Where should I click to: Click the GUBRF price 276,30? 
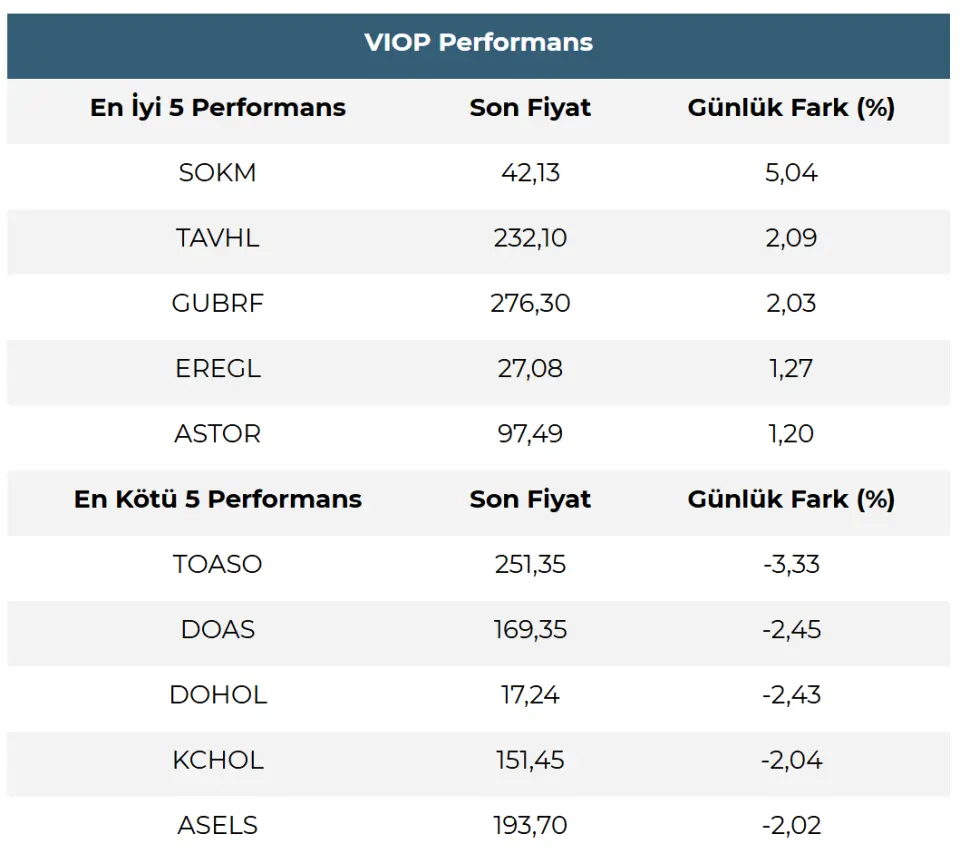530,303
